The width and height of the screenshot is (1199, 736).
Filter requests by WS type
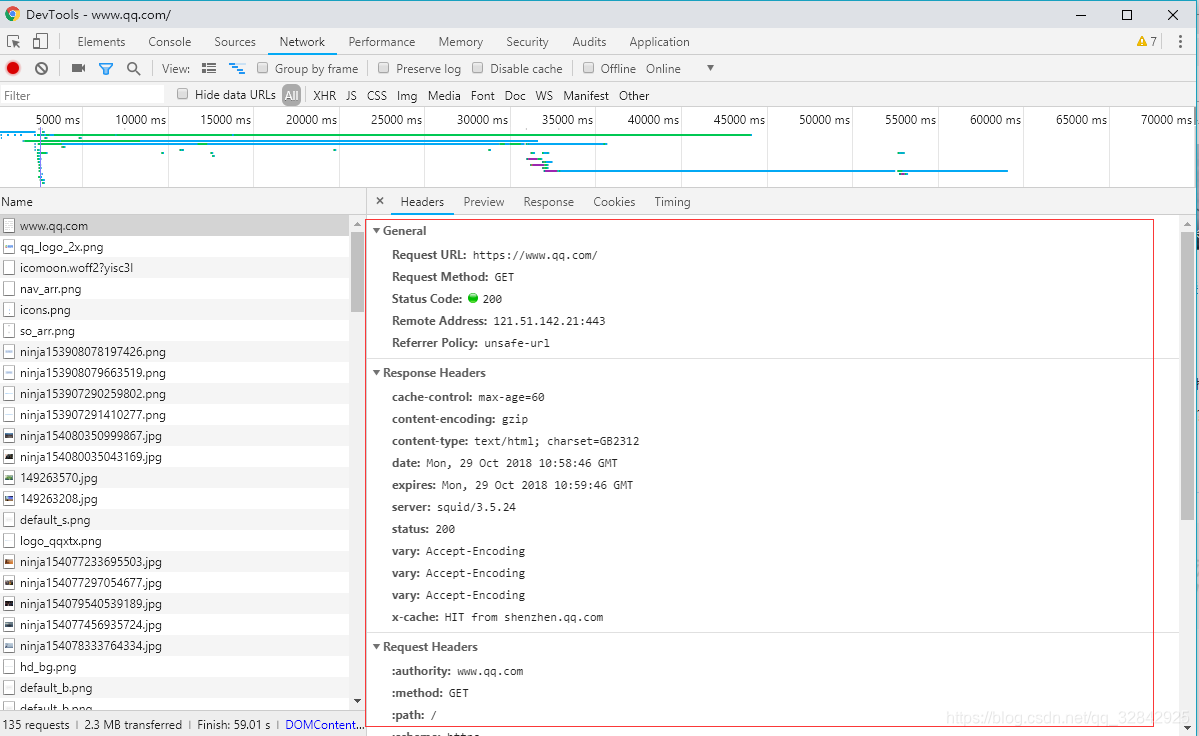pos(544,96)
